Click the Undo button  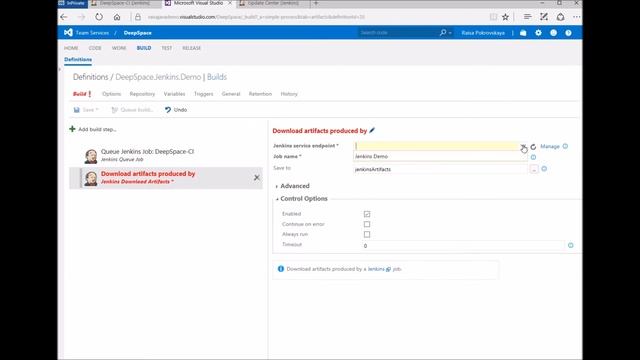pyautogui.click(x=176, y=110)
